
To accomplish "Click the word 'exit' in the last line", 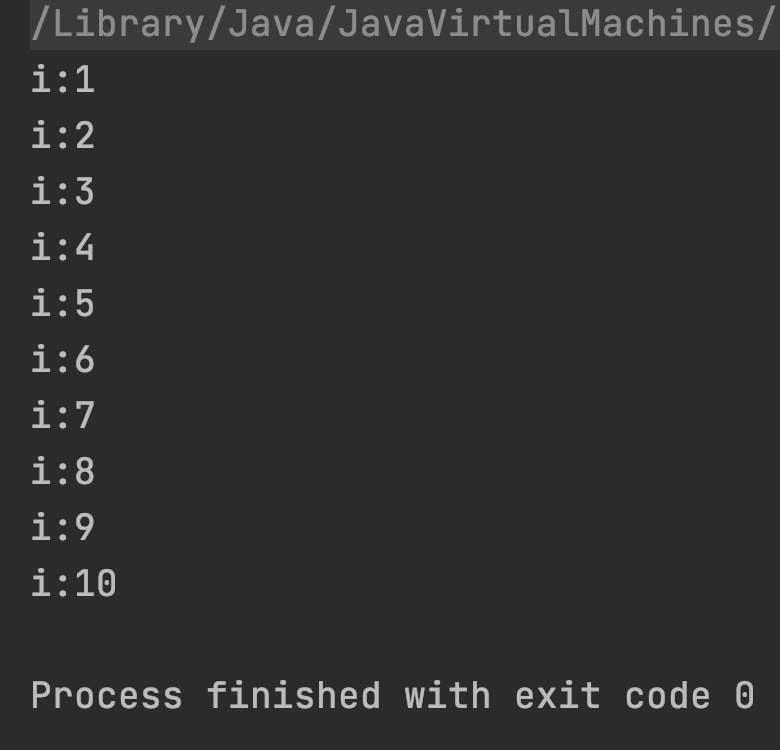I will click(x=558, y=695).
